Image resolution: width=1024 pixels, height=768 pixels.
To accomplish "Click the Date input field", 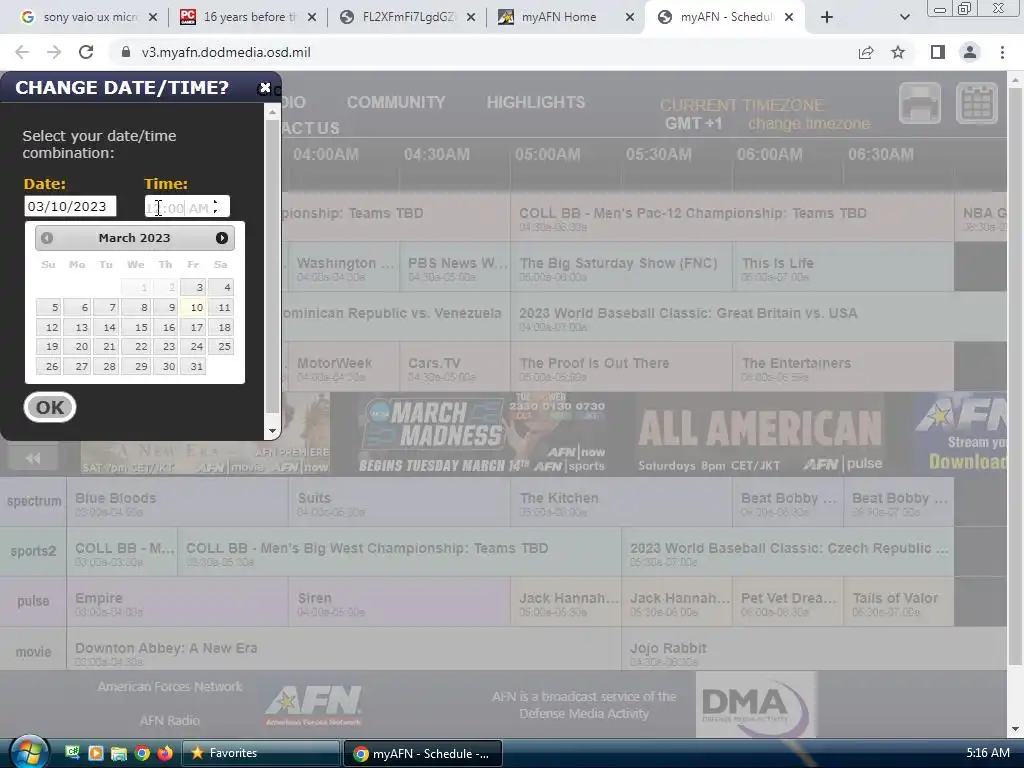I will point(70,206).
